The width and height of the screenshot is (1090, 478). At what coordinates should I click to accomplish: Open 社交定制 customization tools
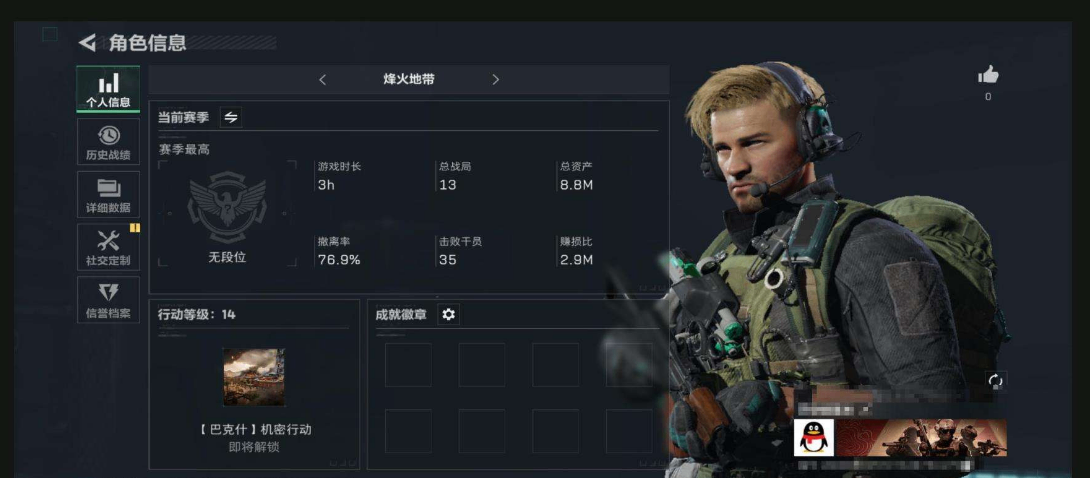coord(108,247)
